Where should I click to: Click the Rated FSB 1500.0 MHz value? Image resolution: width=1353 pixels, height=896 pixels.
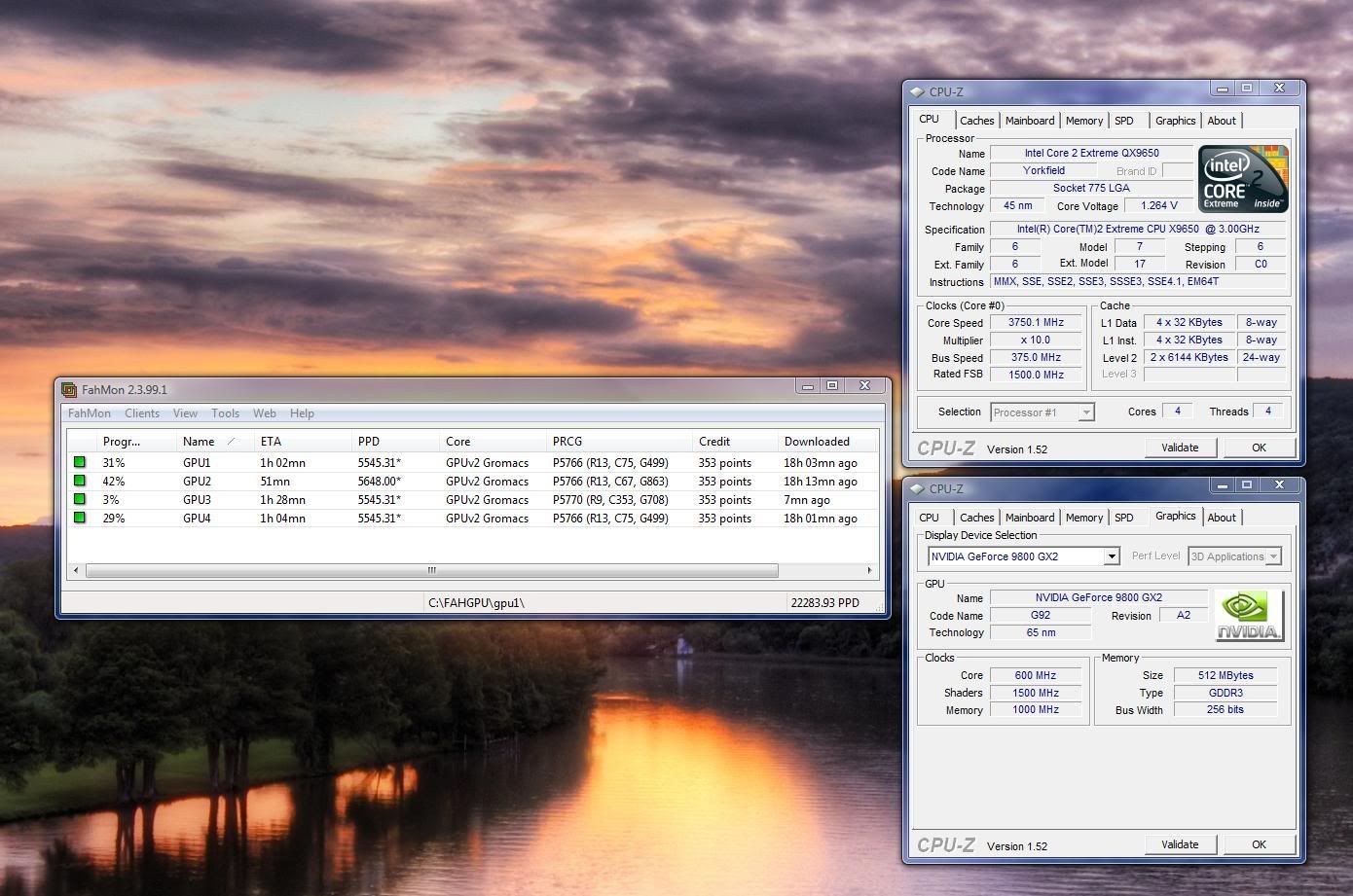(1036, 375)
